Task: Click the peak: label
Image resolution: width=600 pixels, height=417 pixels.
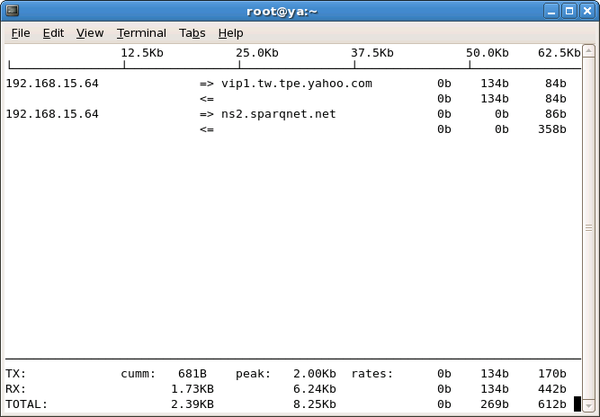Action: point(253,373)
